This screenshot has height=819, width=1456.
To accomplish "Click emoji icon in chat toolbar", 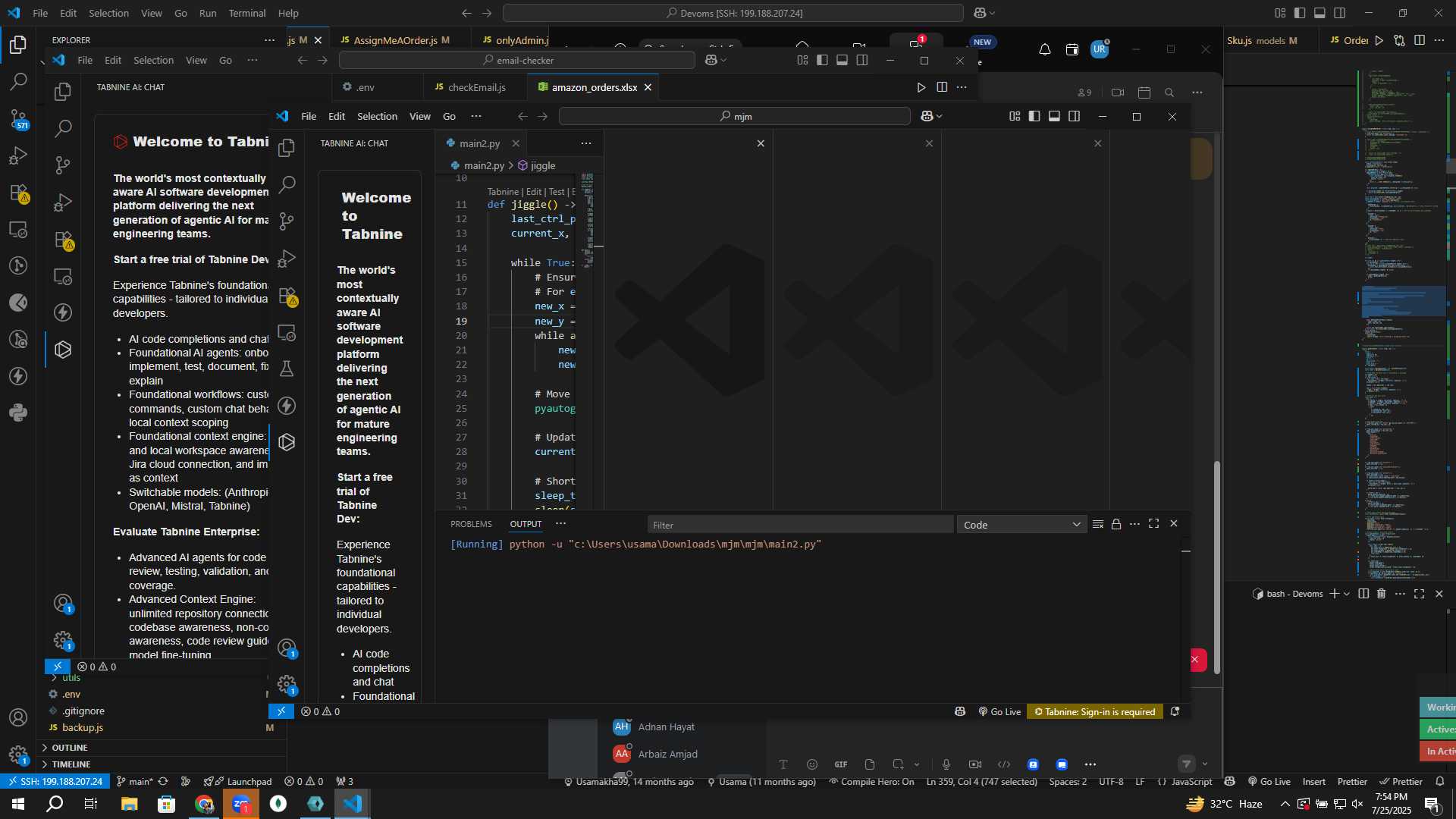I will pos(812,764).
